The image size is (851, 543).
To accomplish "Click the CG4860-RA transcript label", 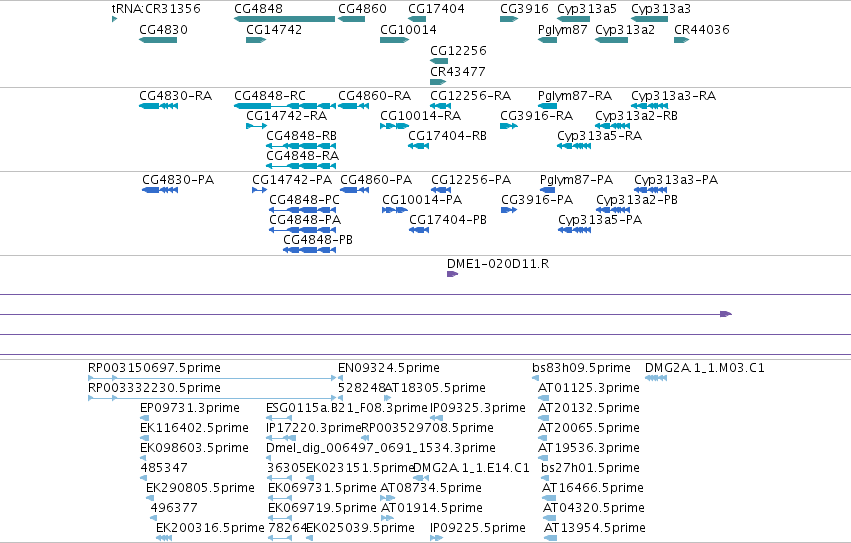I will point(374,96).
